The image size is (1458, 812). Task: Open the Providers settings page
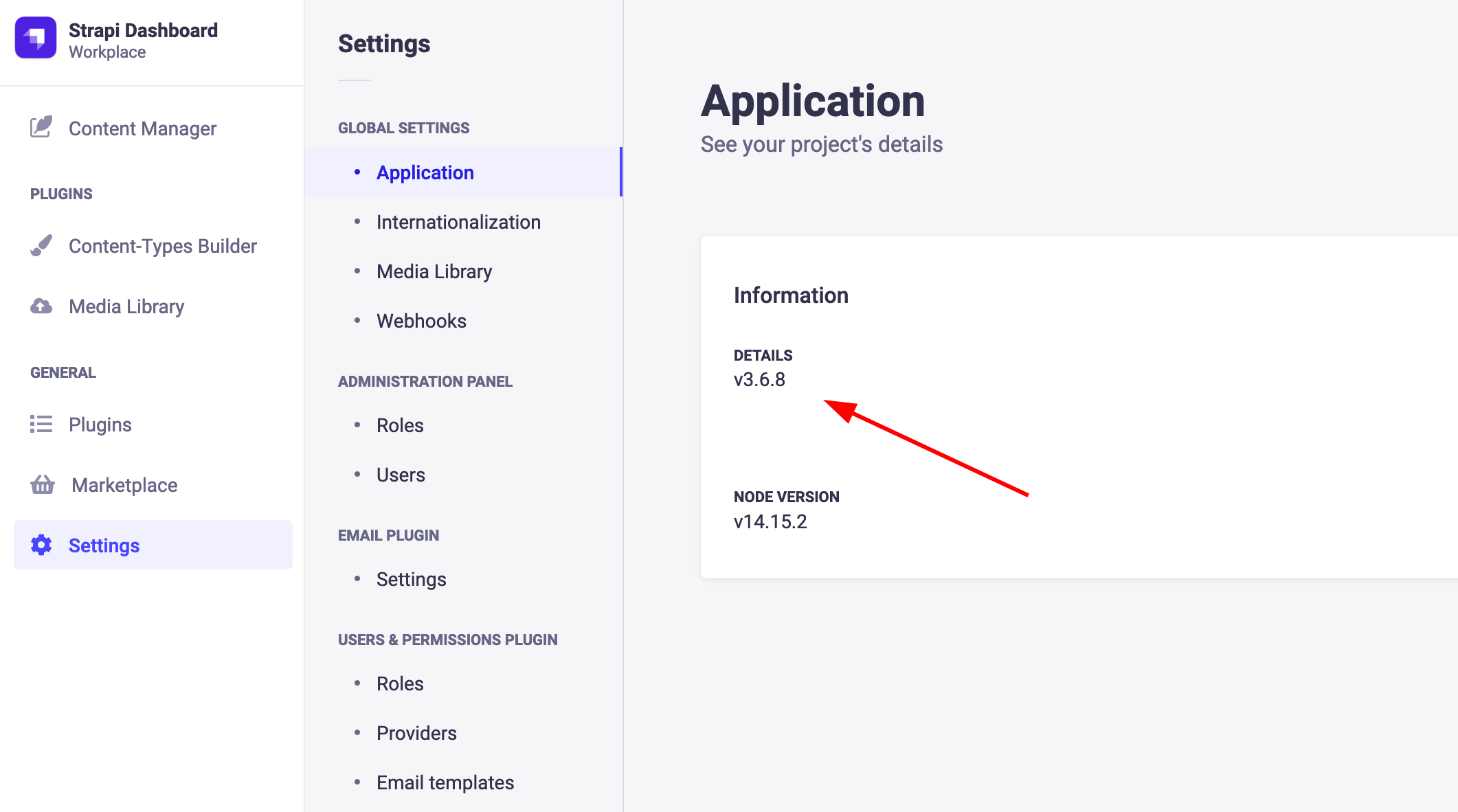(416, 732)
